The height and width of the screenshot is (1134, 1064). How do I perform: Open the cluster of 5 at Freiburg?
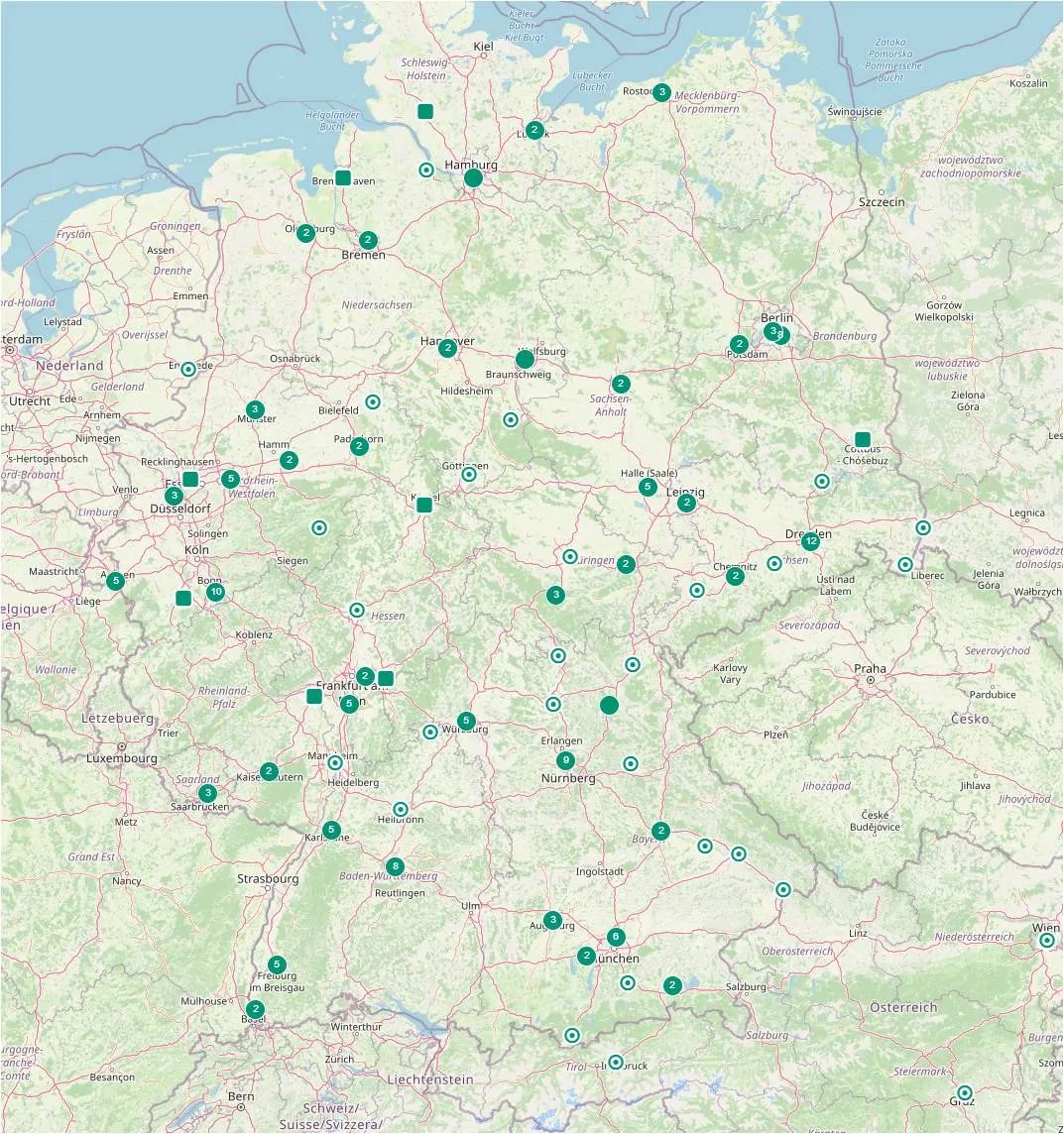(277, 964)
